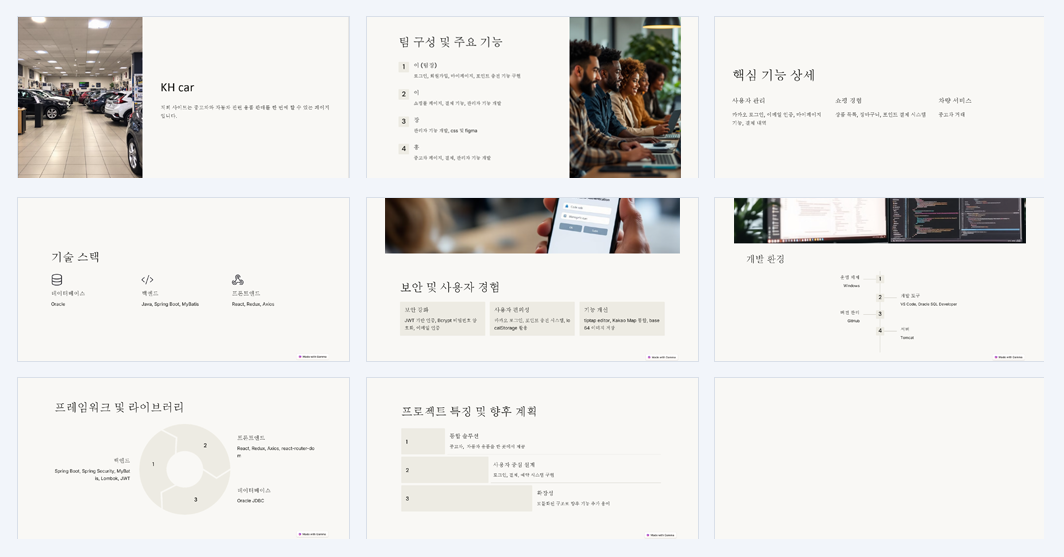
Task: Click timeline marker 1 next to Windows
Action: (880, 279)
